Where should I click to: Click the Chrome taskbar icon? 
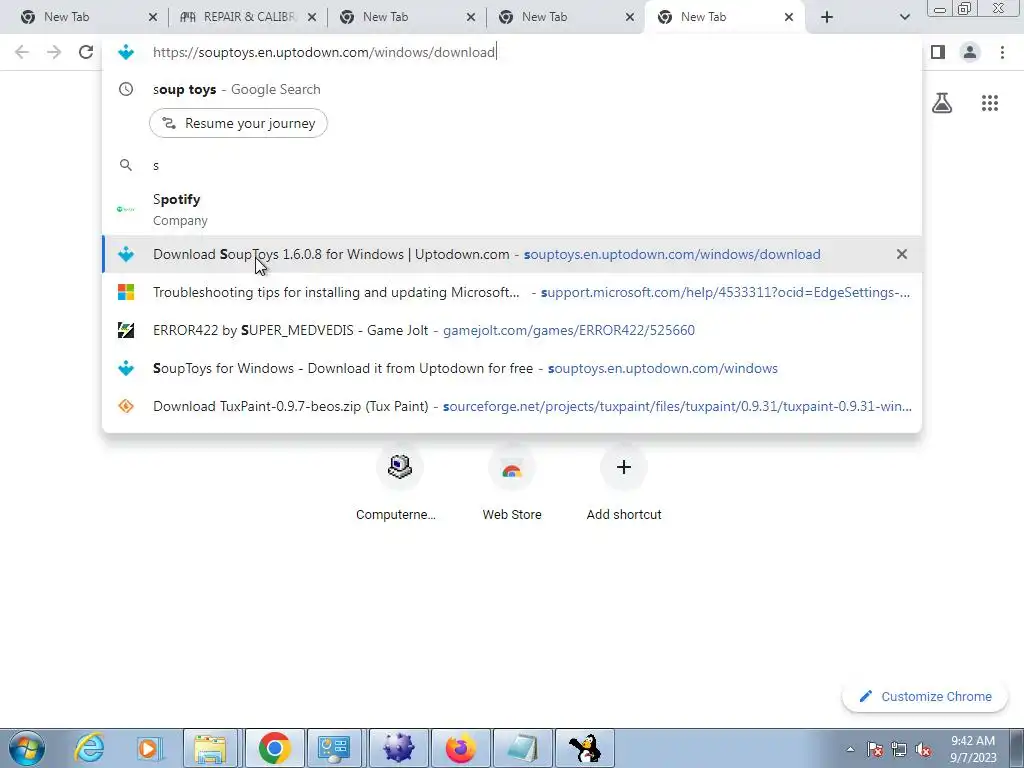pyautogui.click(x=274, y=748)
